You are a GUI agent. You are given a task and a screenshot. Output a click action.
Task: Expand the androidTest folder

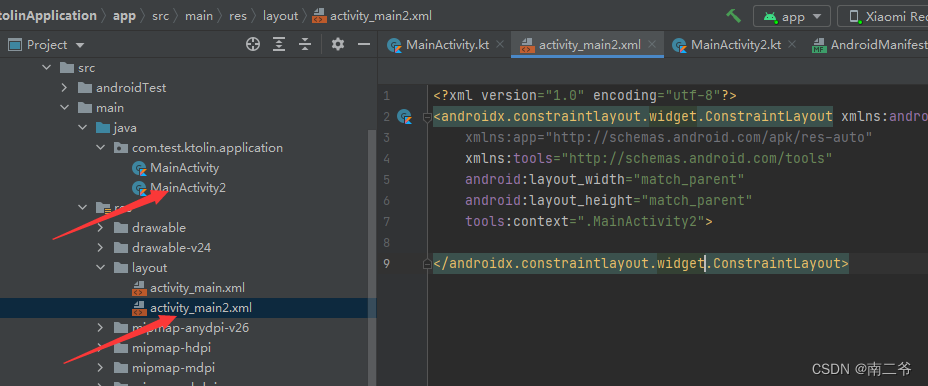[x=65, y=88]
